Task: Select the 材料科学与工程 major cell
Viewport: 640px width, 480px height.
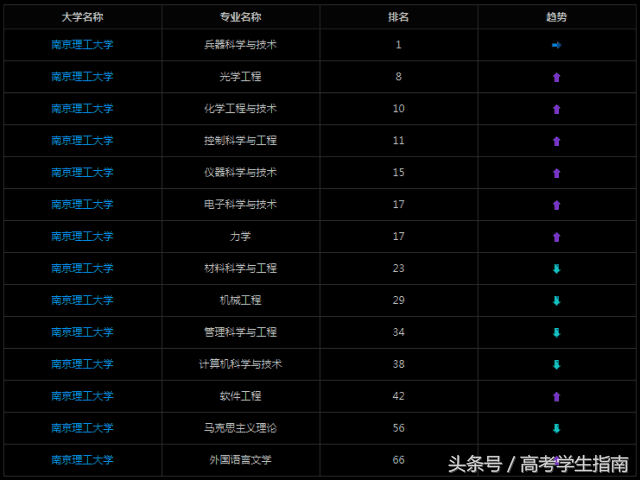Action: pos(240,268)
